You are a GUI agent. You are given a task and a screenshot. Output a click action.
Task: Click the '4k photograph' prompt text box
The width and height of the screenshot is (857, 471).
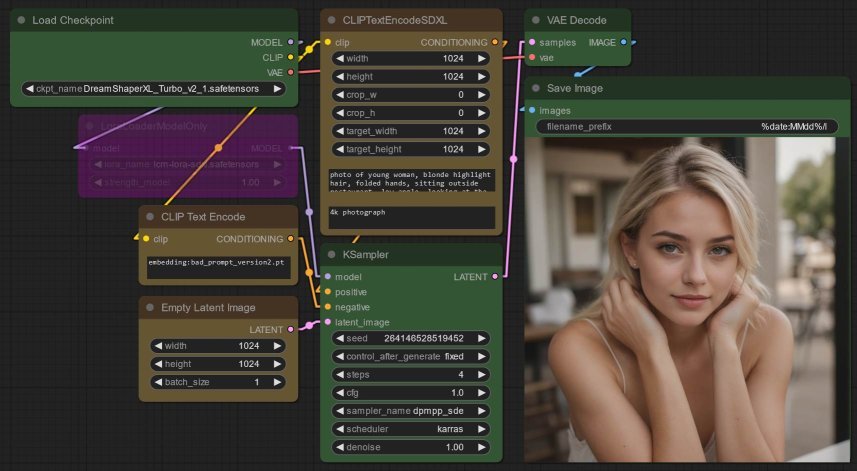412,217
